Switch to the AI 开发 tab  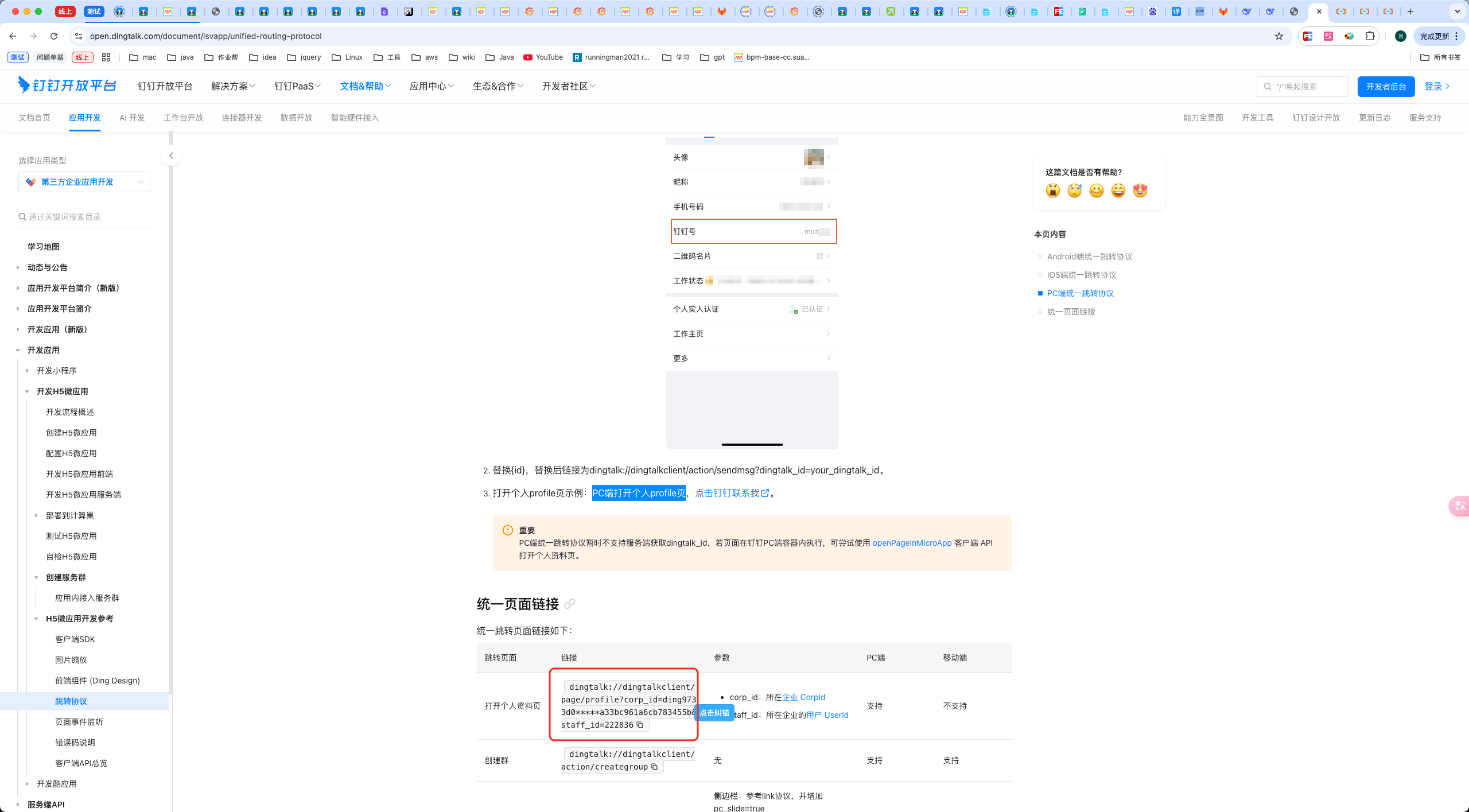click(132, 118)
